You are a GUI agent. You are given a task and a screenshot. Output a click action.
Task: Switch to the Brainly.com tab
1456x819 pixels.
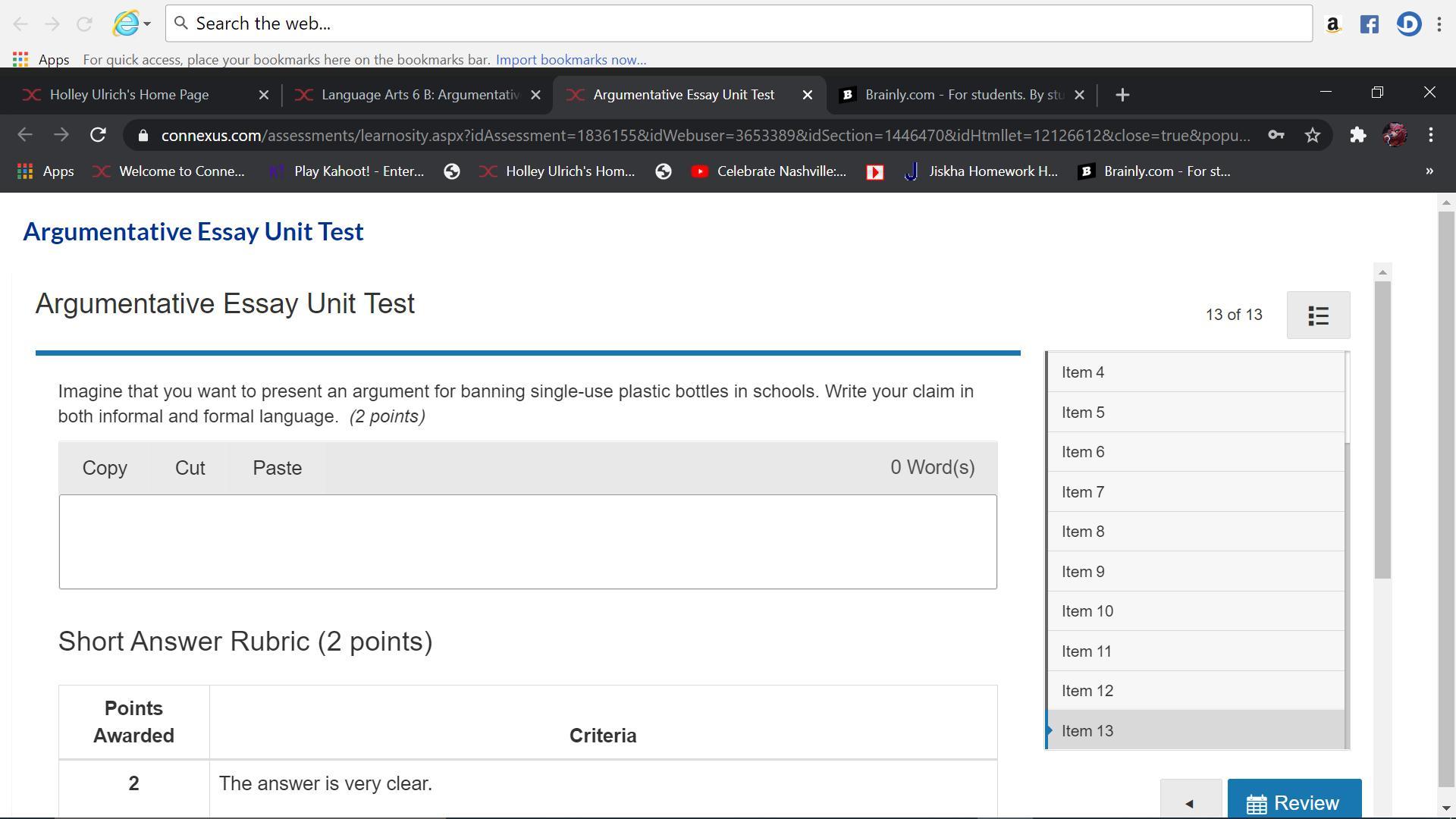[963, 95]
